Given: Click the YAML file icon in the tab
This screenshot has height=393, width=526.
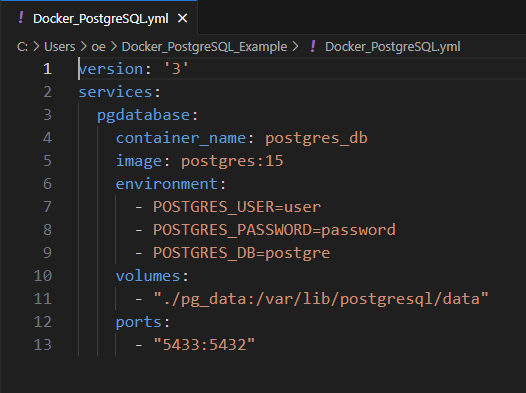Looking at the screenshot, I should click(x=21, y=17).
